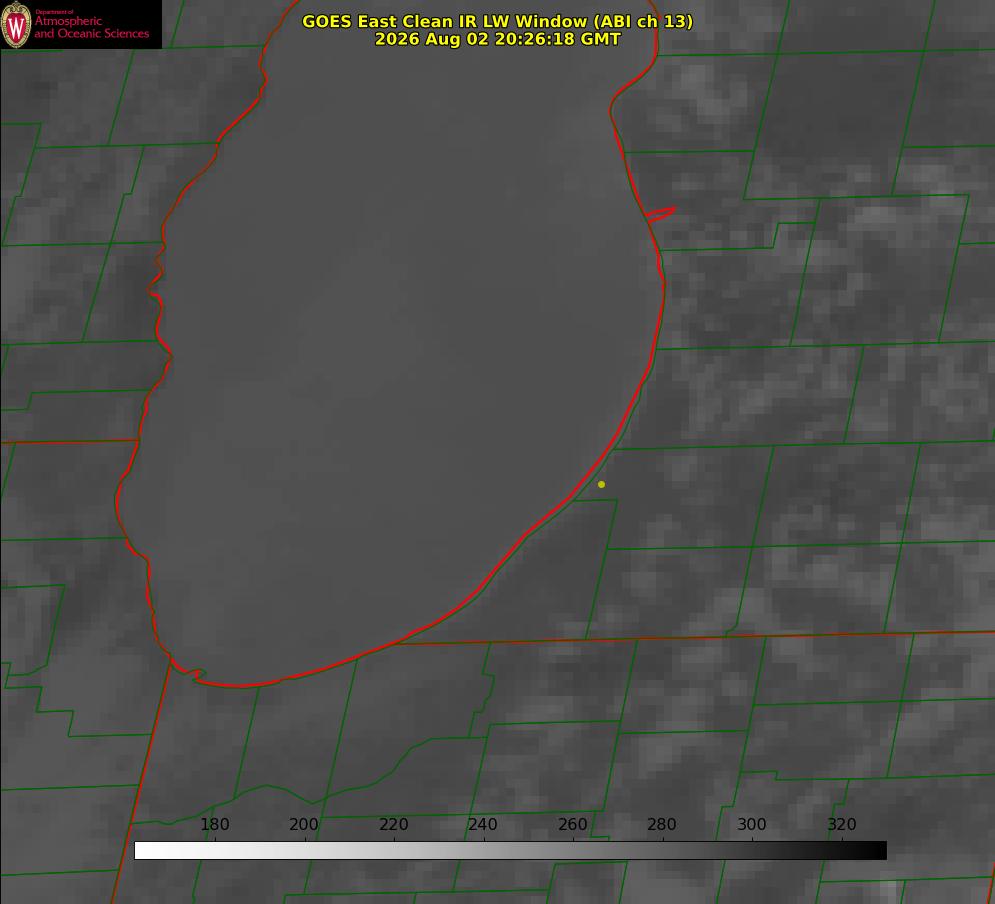This screenshot has height=904, width=995.
Task: Click the 2026 Aug 02 timestamp text
Action: click(x=498, y=39)
